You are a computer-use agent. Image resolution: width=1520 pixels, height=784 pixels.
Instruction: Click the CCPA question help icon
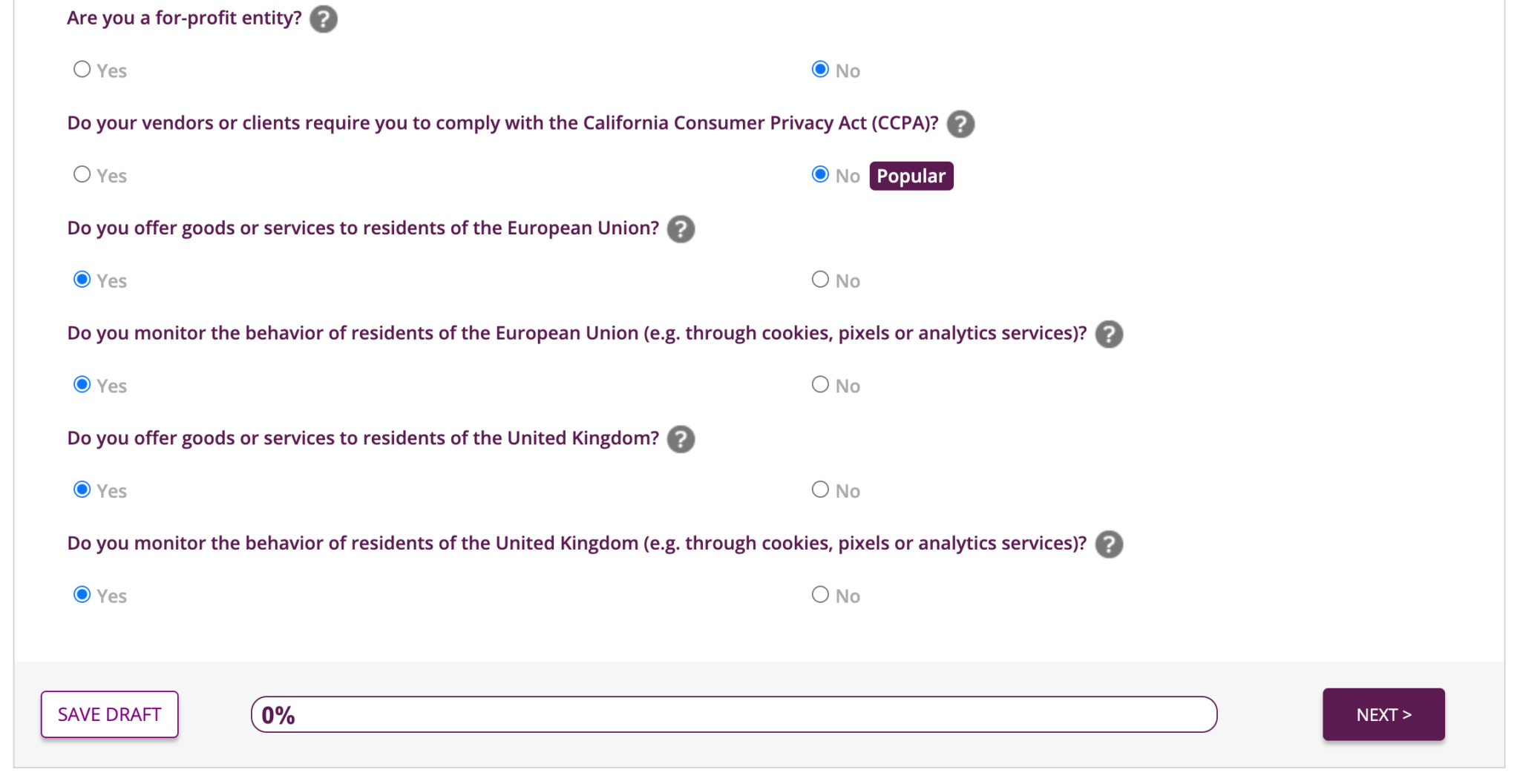(x=960, y=124)
